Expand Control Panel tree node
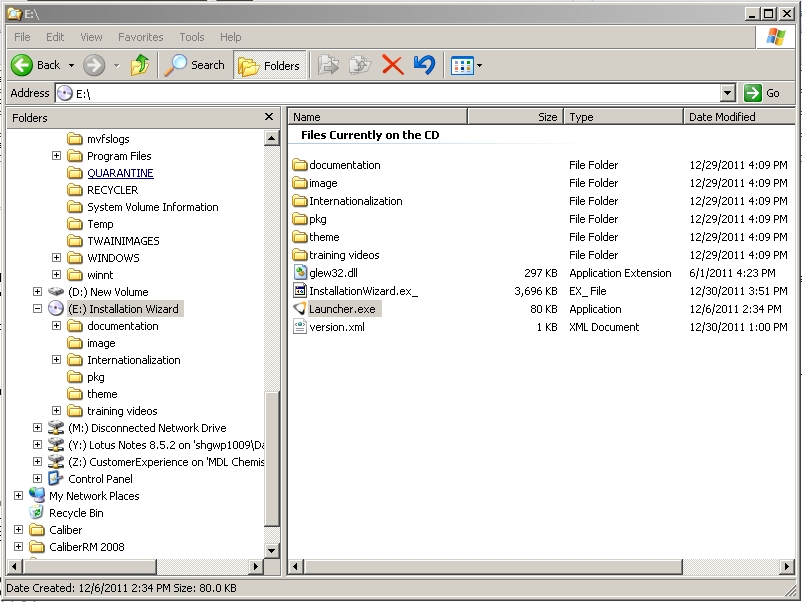 [37, 478]
